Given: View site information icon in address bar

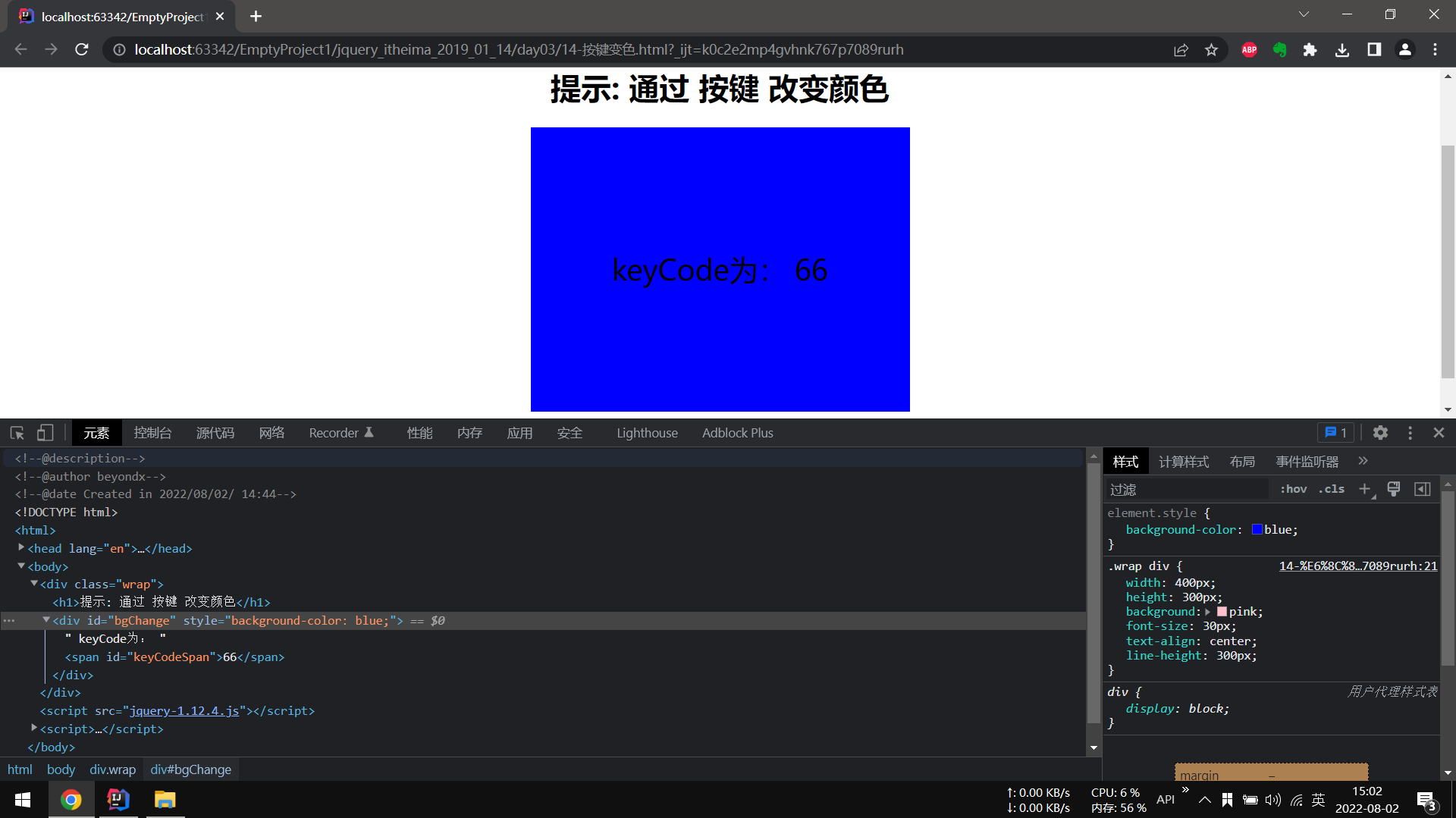Looking at the screenshot, I should 119,49.
